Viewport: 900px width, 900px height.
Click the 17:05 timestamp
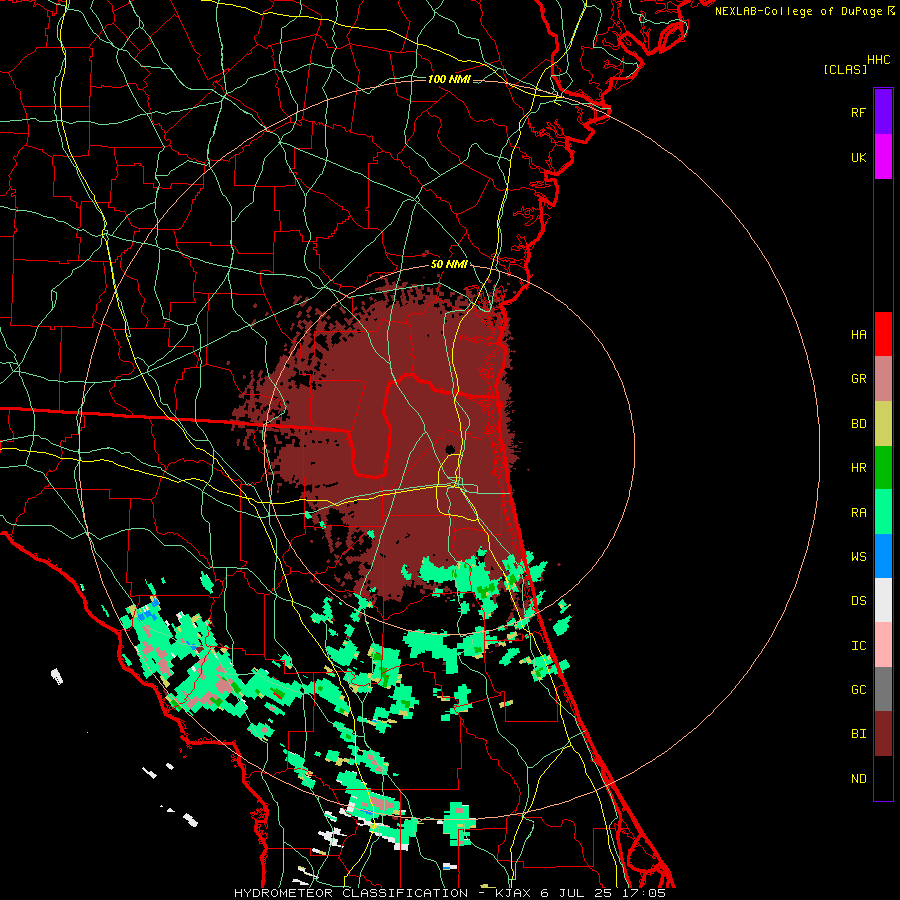point(643,893)
